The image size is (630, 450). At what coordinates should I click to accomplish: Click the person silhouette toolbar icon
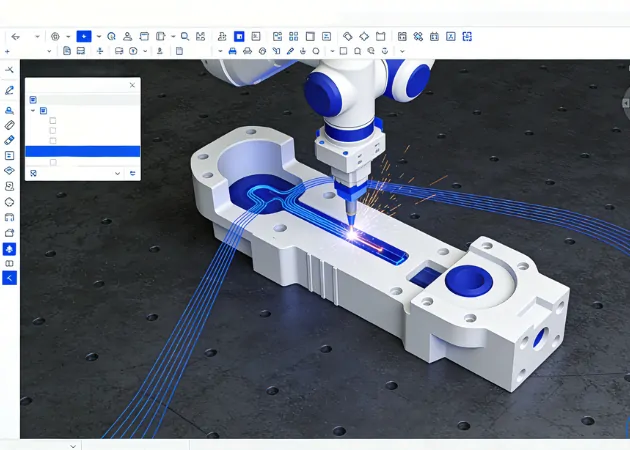pyautogui.click(x=127, y=37)
